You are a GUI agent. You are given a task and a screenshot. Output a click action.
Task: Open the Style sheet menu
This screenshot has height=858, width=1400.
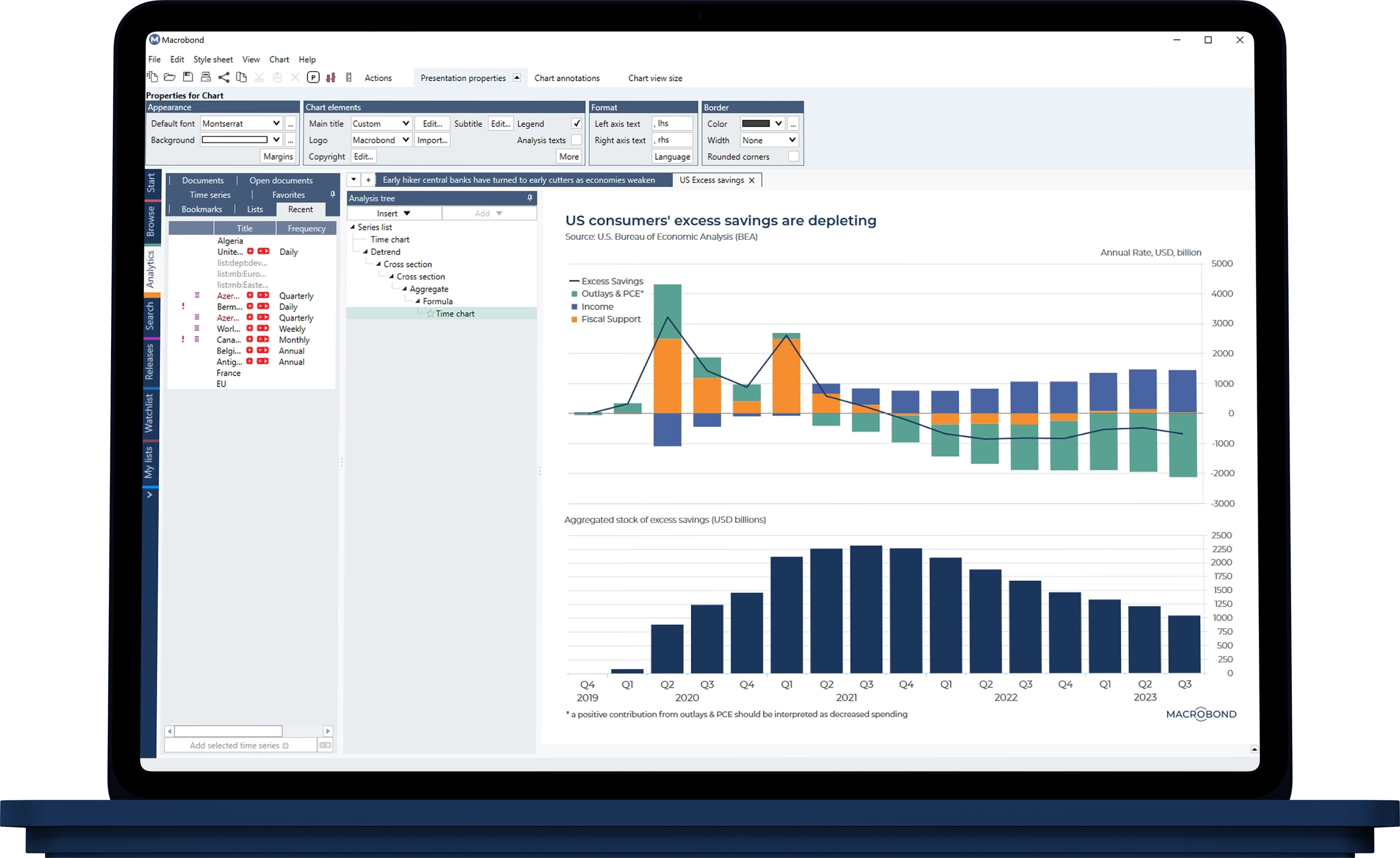(x=213, y=59)
